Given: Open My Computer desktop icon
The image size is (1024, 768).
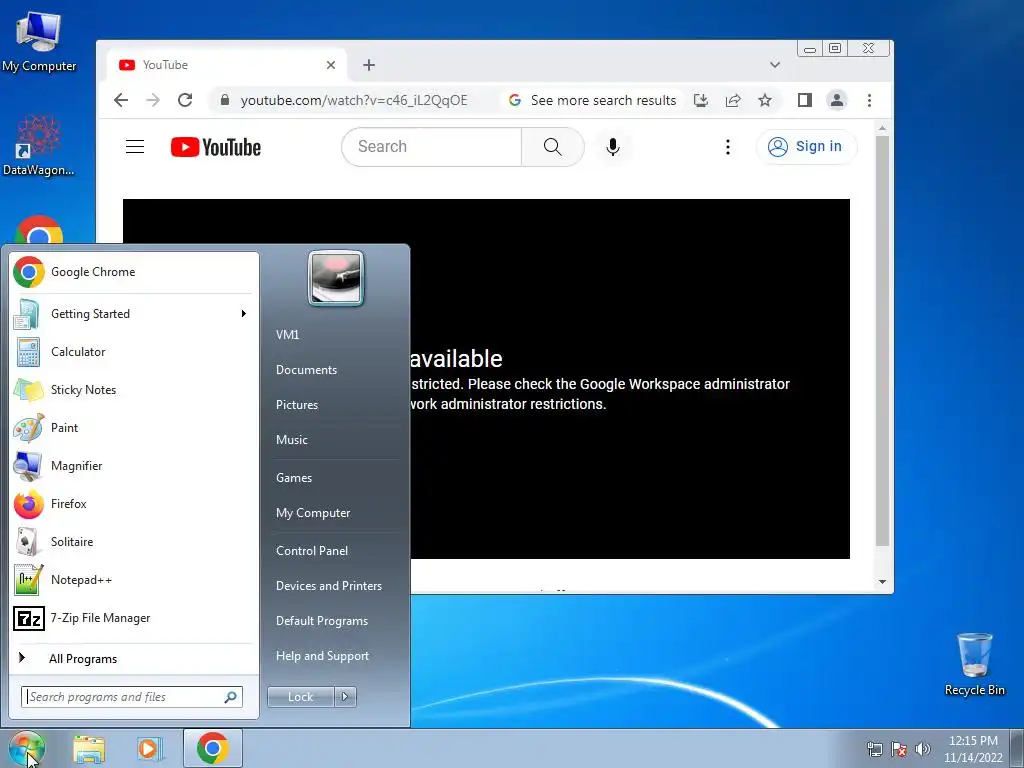Looking at the screenshot, I should tap(39, 40).
